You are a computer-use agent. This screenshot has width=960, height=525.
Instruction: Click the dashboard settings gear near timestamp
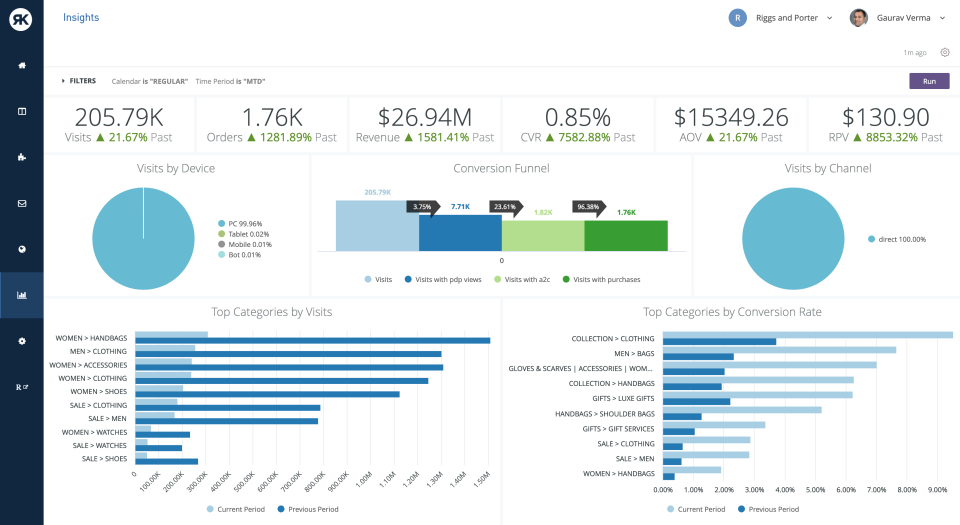tap(945, 52)
